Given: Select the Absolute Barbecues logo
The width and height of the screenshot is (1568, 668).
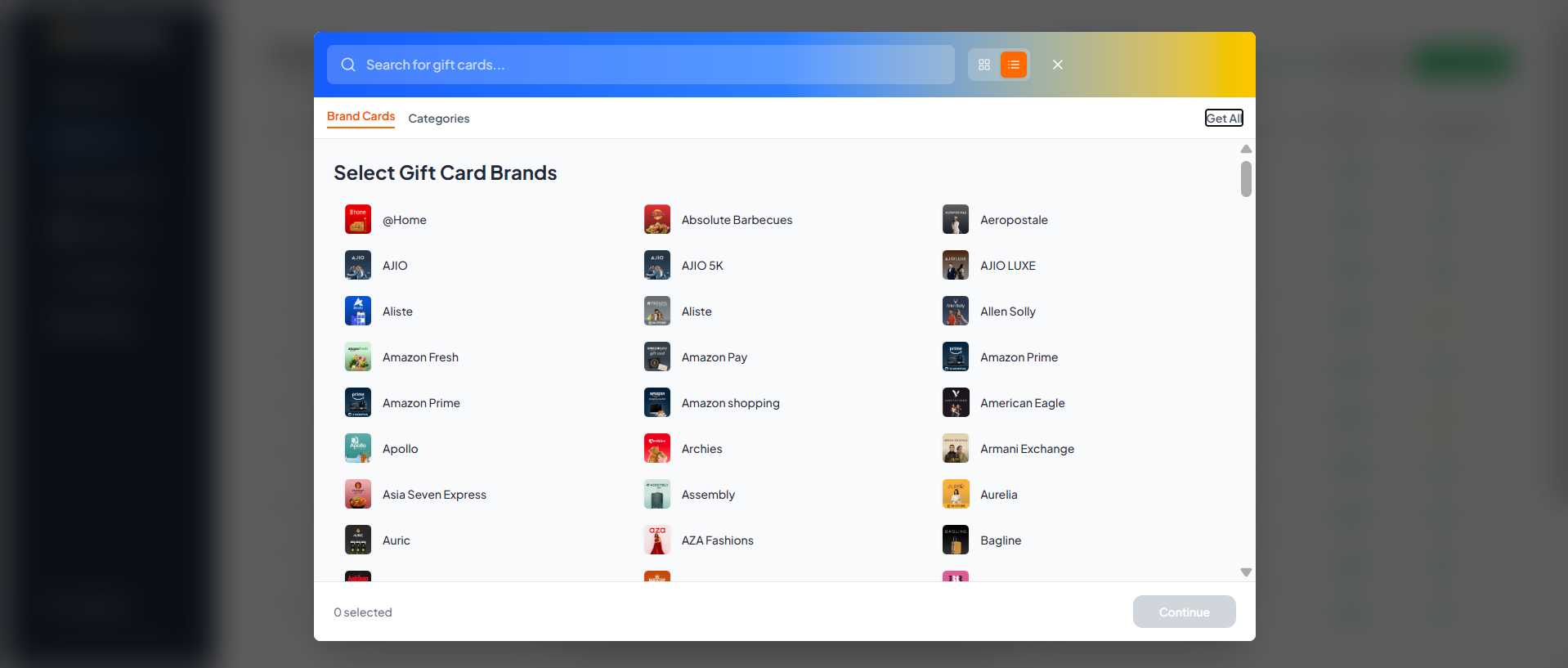Looking at the screenshot, I should [657, 219].
